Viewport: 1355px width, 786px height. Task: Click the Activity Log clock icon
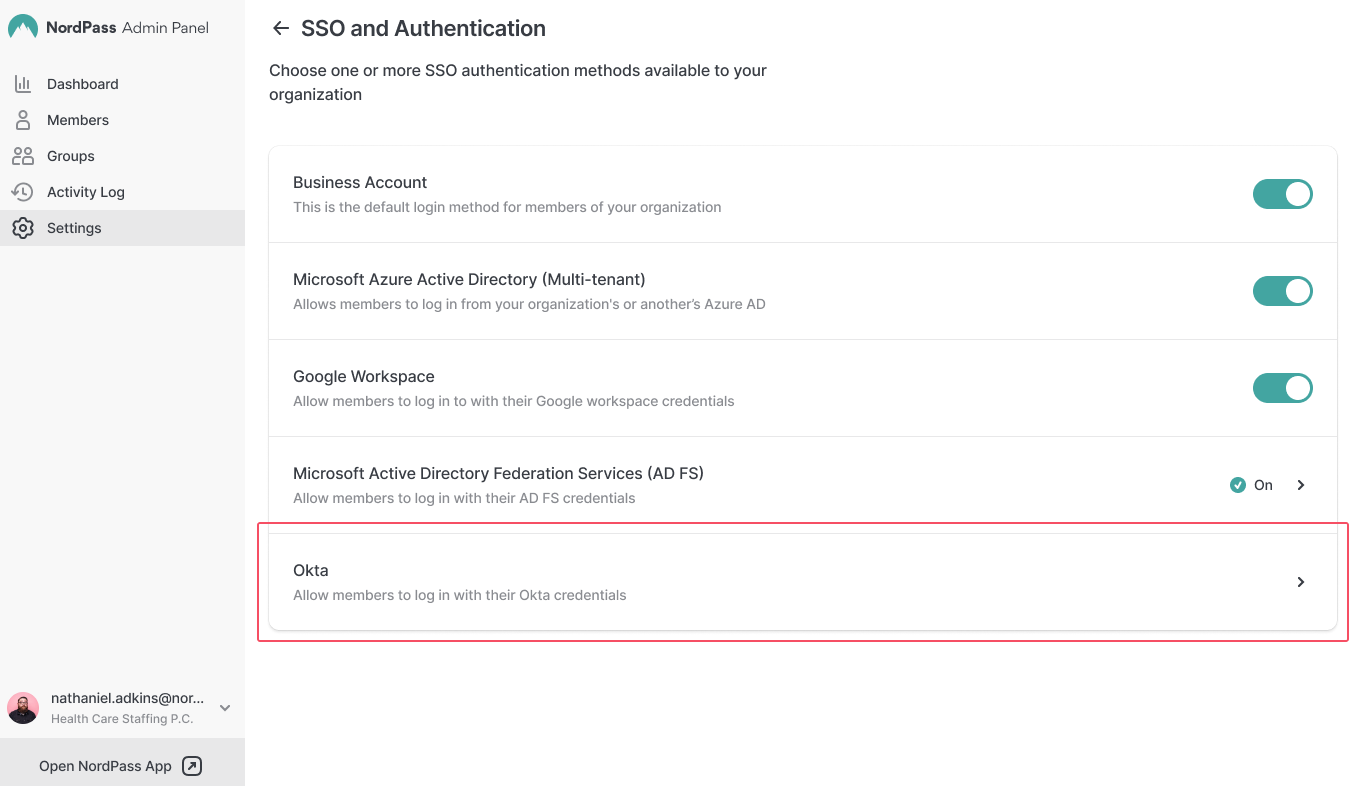22,192
